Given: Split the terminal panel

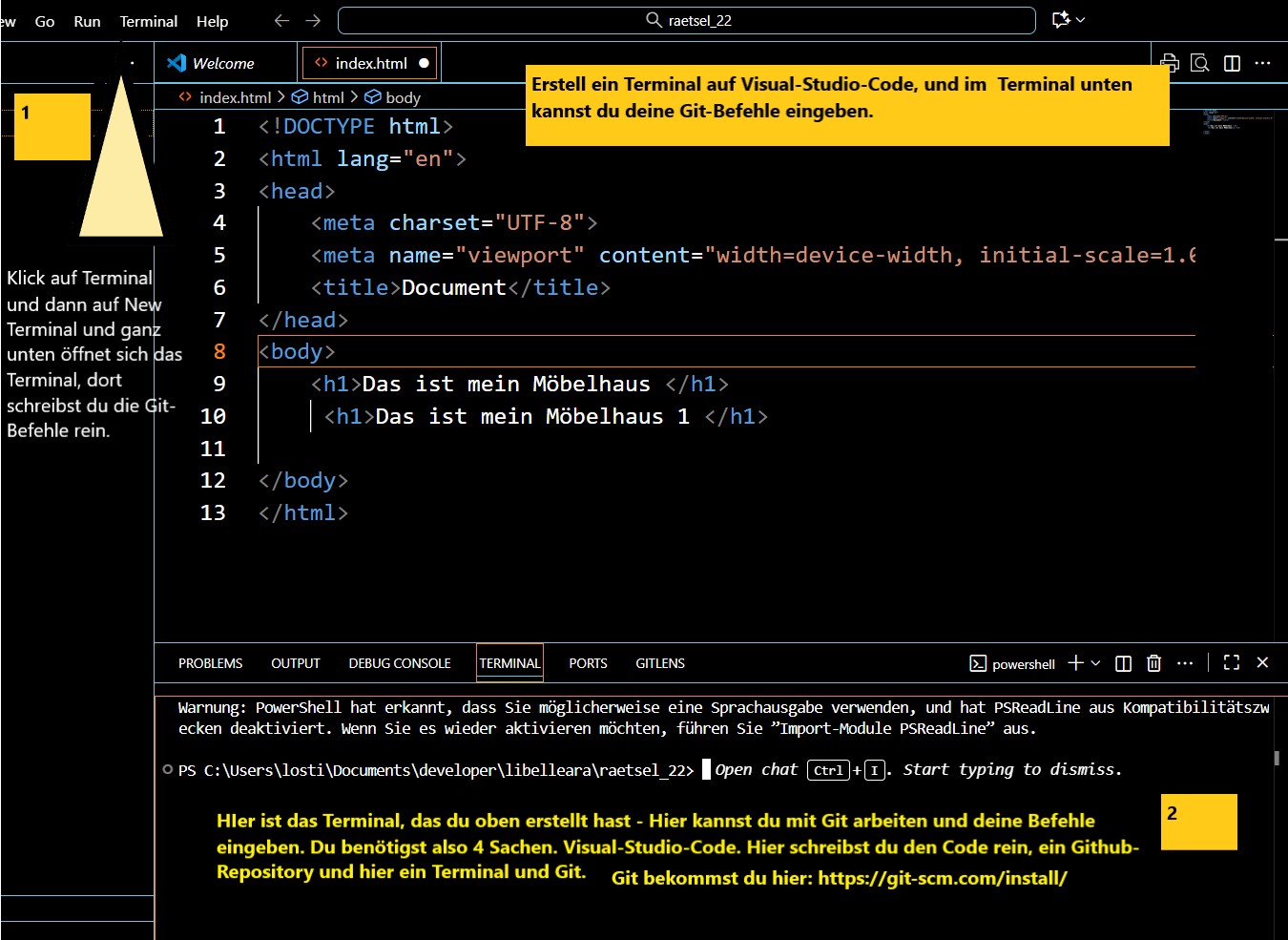Looking at the screenshot, I should pos(1123,663).
